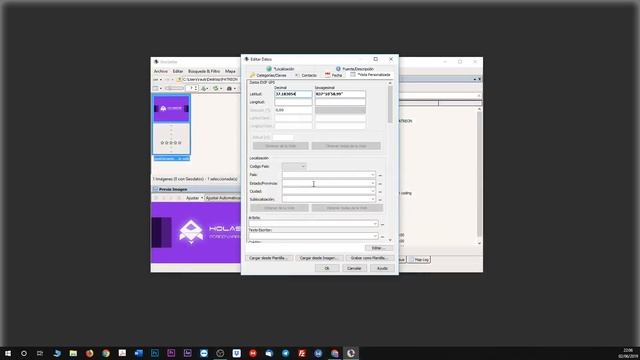
Task: Expand the Sublocalización dropdown
Action: point(372,199)
